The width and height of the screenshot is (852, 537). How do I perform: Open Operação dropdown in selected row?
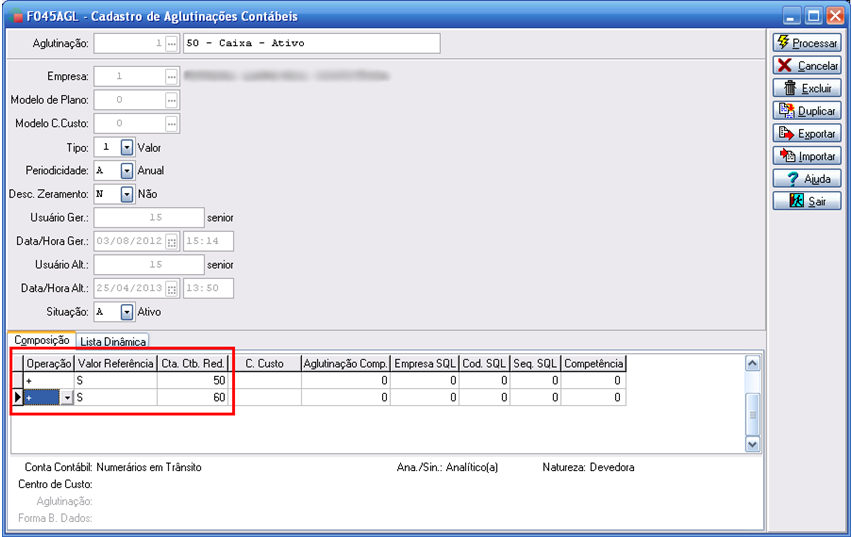(67, 398)
